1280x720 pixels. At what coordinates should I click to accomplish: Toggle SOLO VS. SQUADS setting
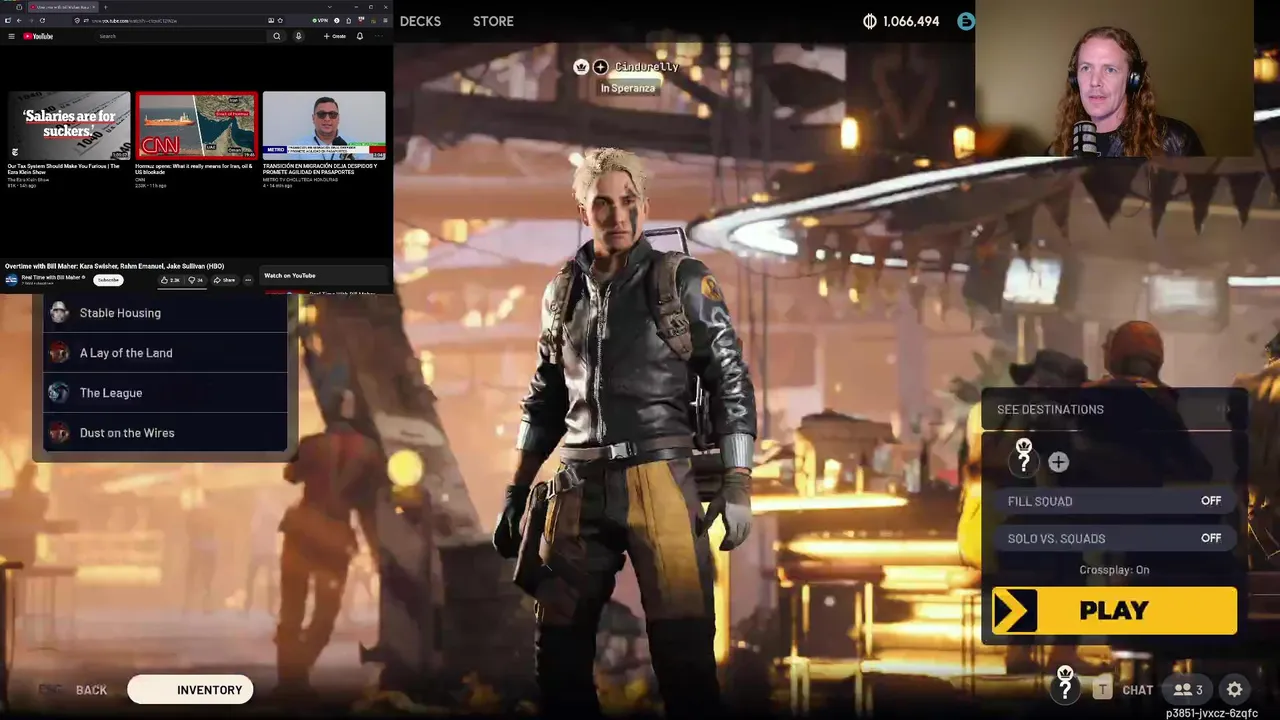click(x=1114, y=538)
